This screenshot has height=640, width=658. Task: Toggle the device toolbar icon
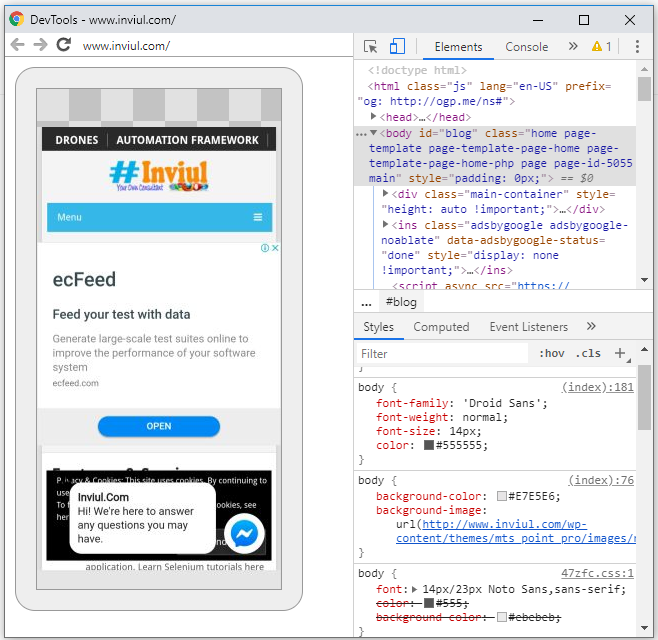pos(397,47)
